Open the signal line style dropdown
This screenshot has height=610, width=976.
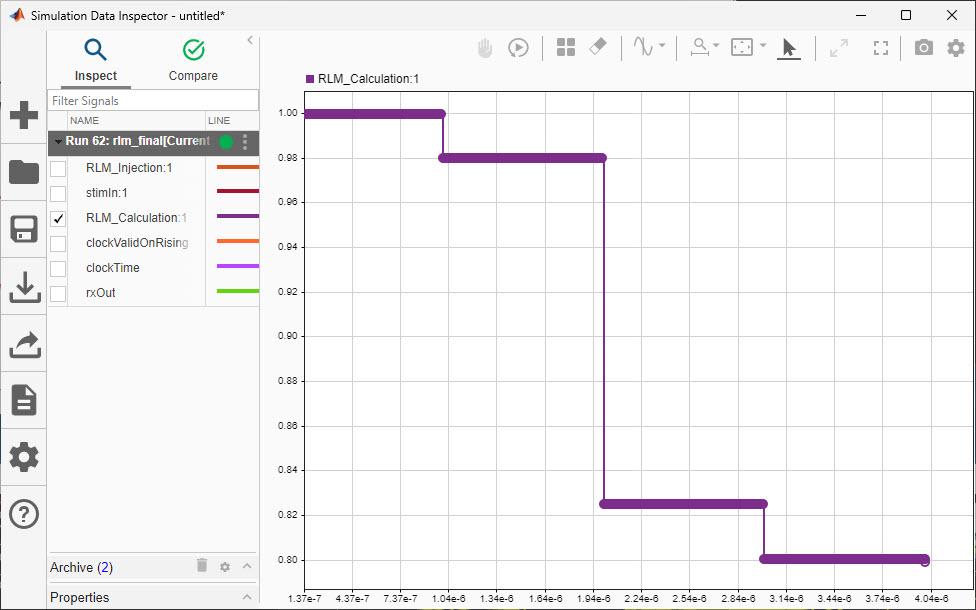tap(659, 46)
